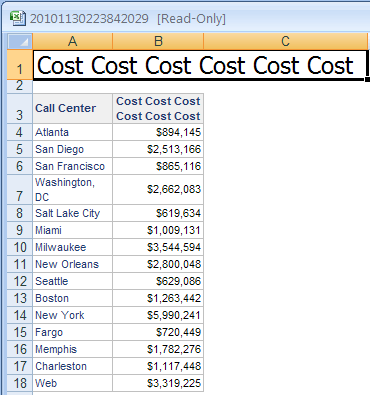Screen dimensions: 370x395
Task: Select row 12 header
Action: point(20,281)
